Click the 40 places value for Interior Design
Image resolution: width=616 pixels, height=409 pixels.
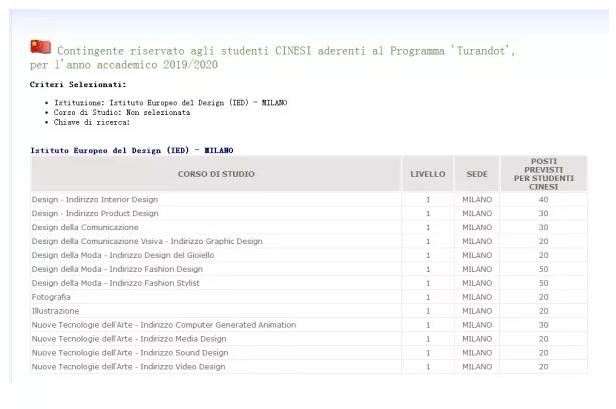[x=543, y=200]
